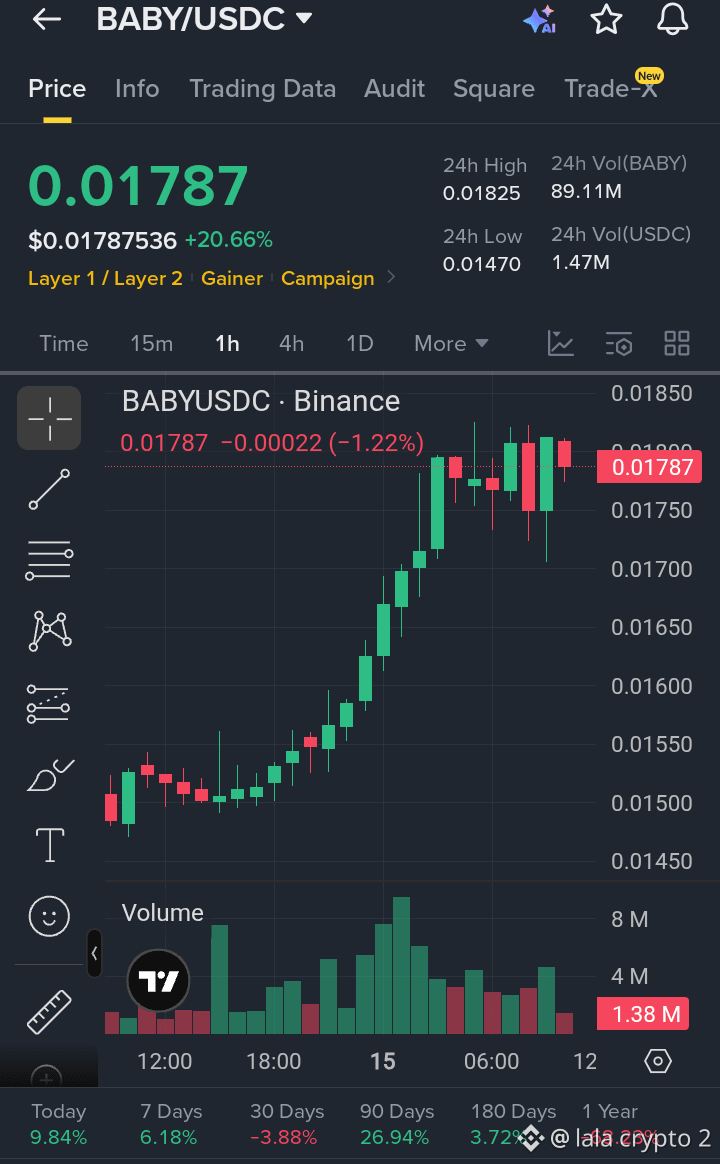This screenshot has height=1164, width=720.
Task: Select the Time chart interval
Action: 64,344
